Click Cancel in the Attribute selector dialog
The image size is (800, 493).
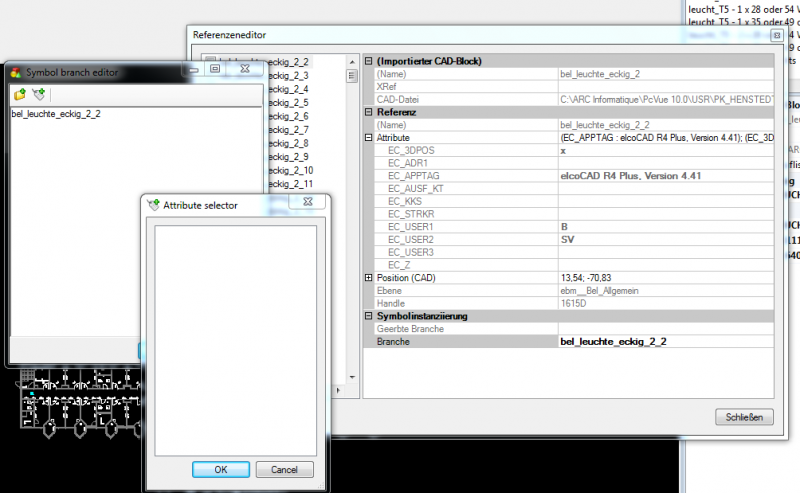[x=284, y=470]
